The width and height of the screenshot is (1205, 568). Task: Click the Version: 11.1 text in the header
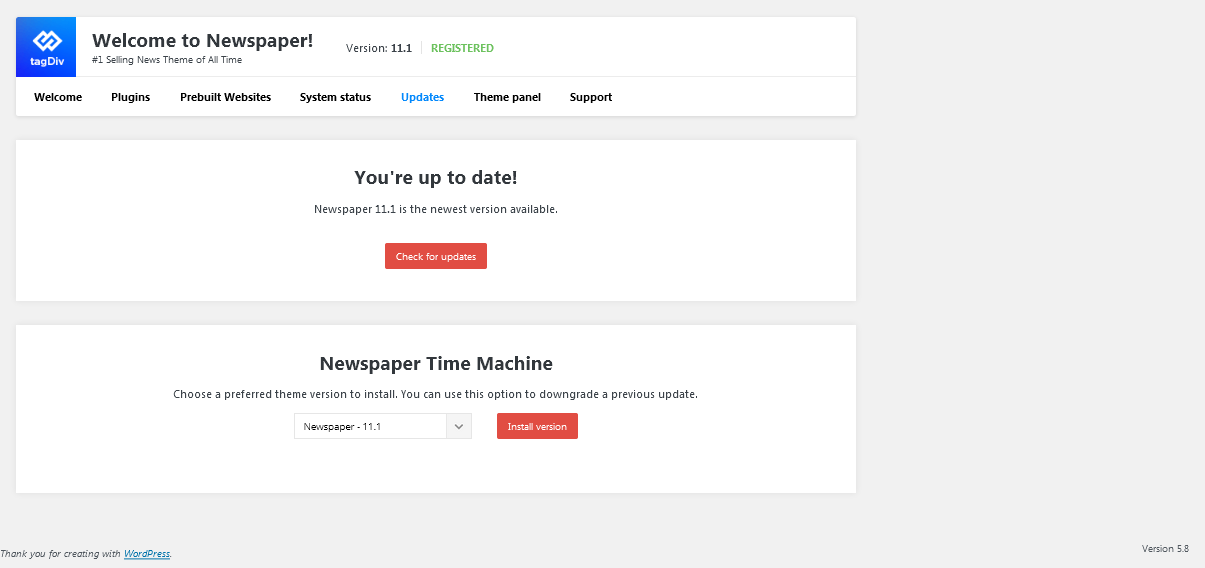379,48
